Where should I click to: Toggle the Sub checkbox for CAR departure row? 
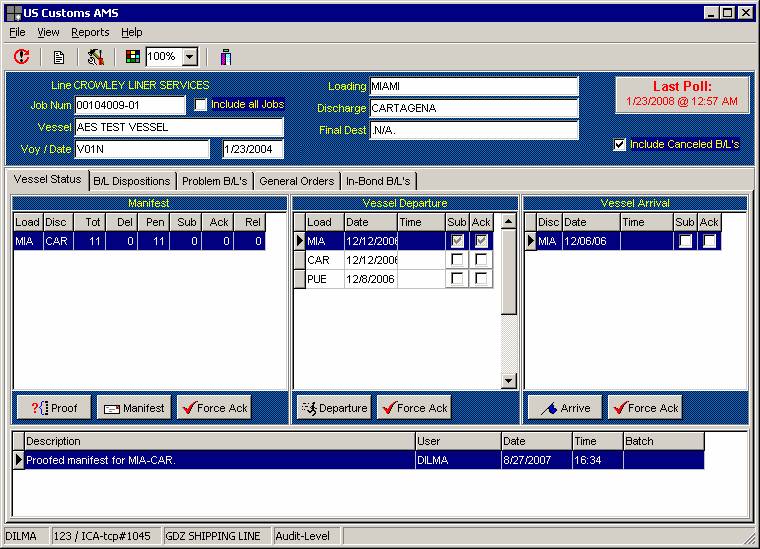click(457, 260)
